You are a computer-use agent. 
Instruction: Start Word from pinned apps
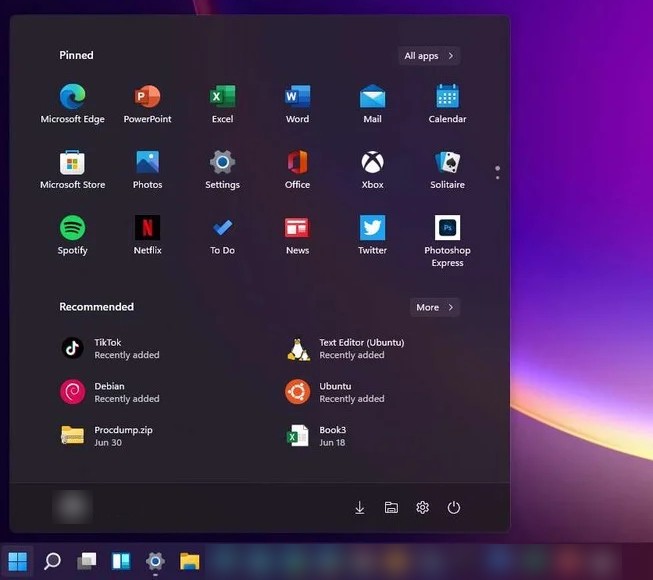(297, 104)
